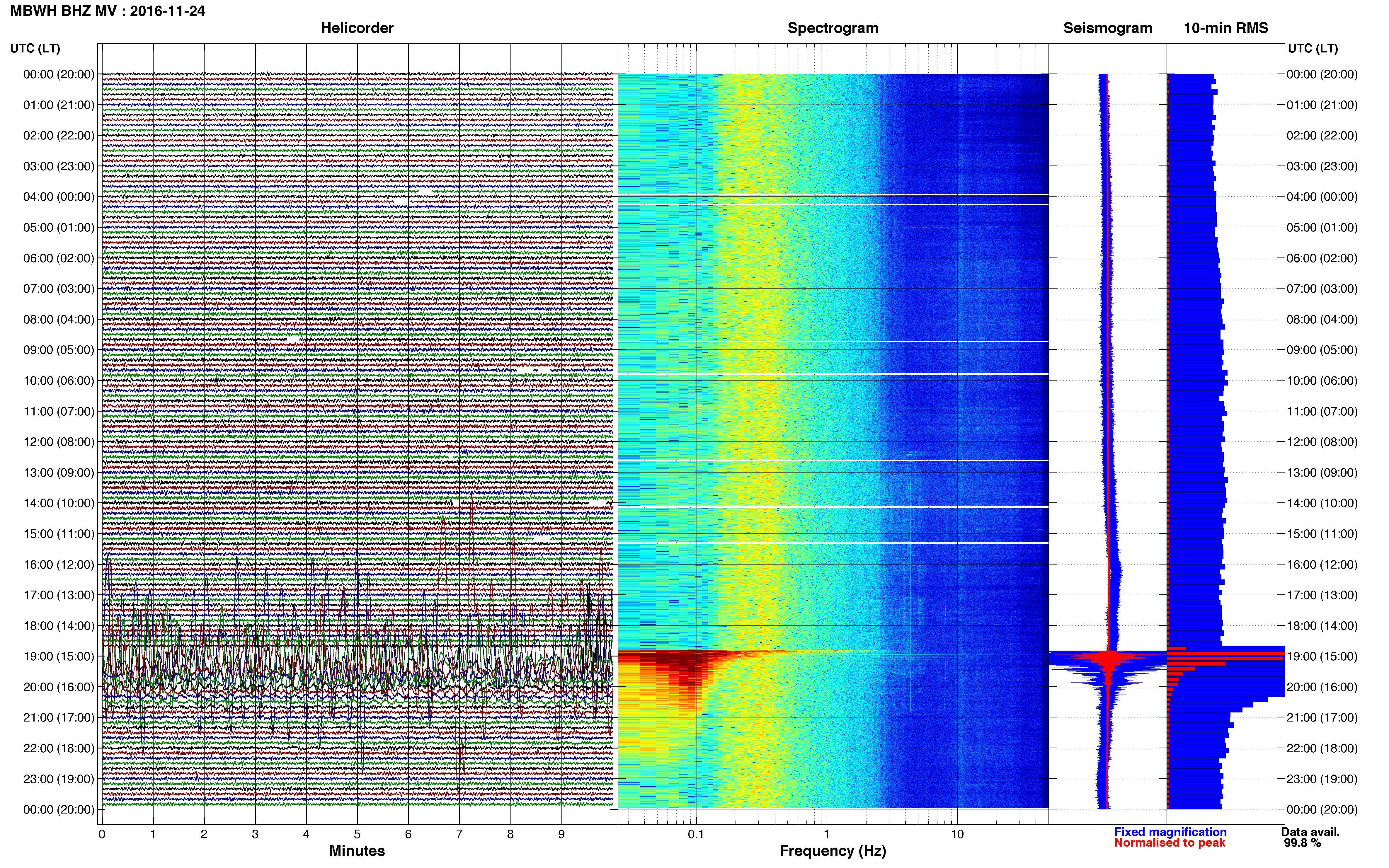This screenshot has width=1389, height=868.
Task: Click "19:00 (15:00)" on the right time axis
Action: point(1322,656)
